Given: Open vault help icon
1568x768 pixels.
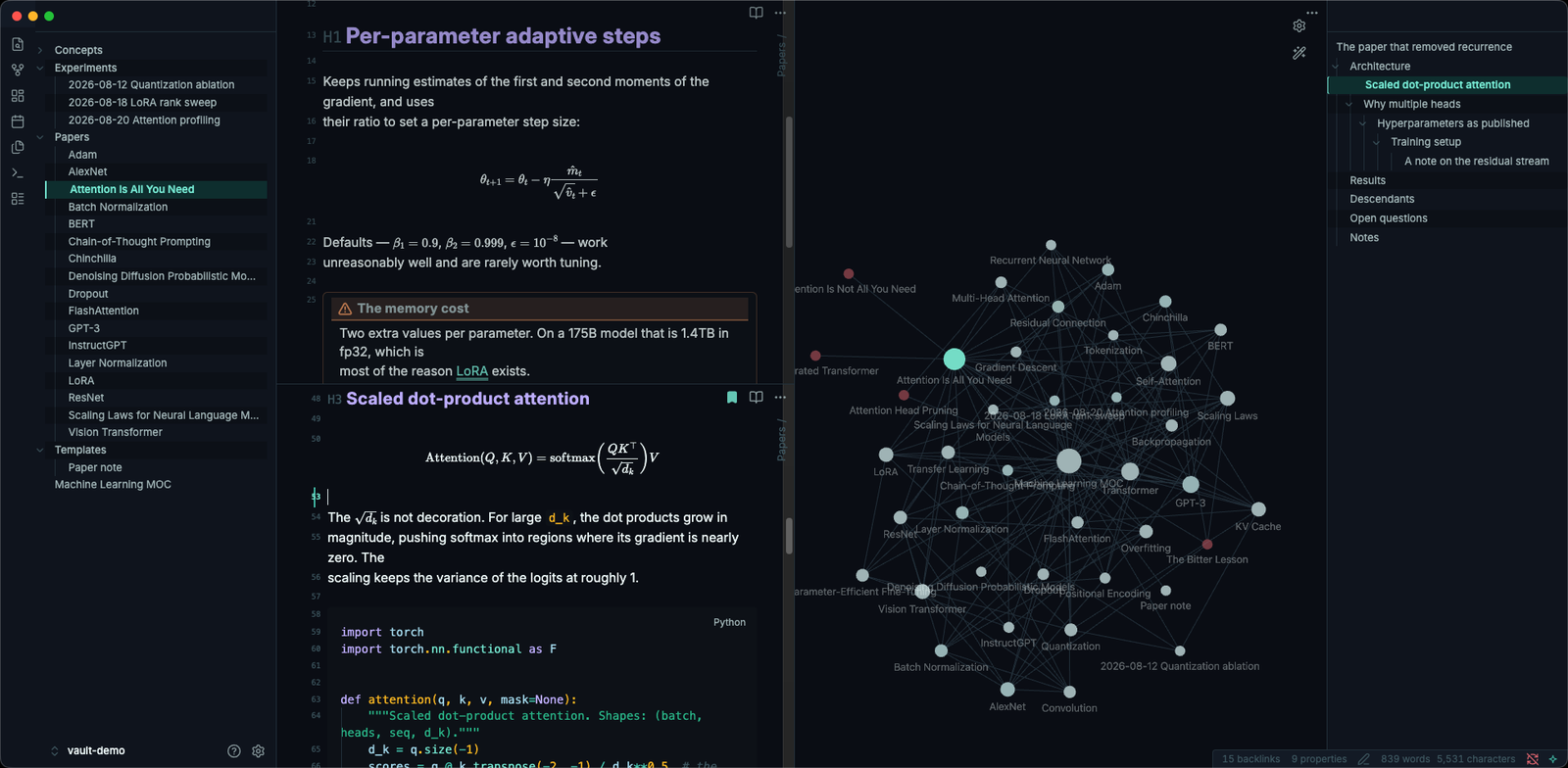Looking at the screenshot, I should point(233,751).
